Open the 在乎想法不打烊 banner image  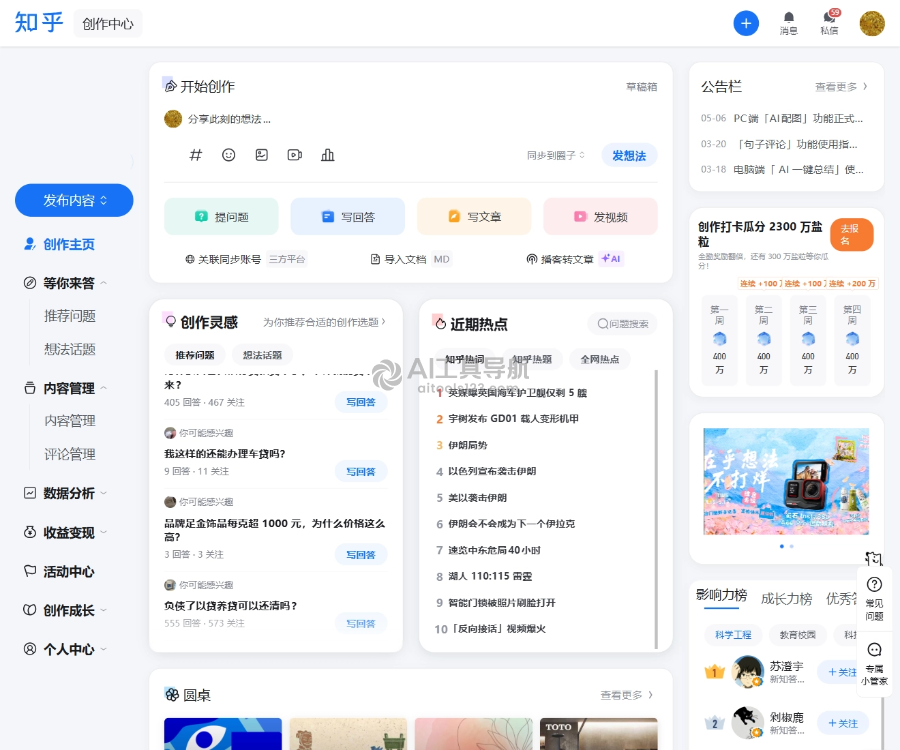[x=786, y=481]
